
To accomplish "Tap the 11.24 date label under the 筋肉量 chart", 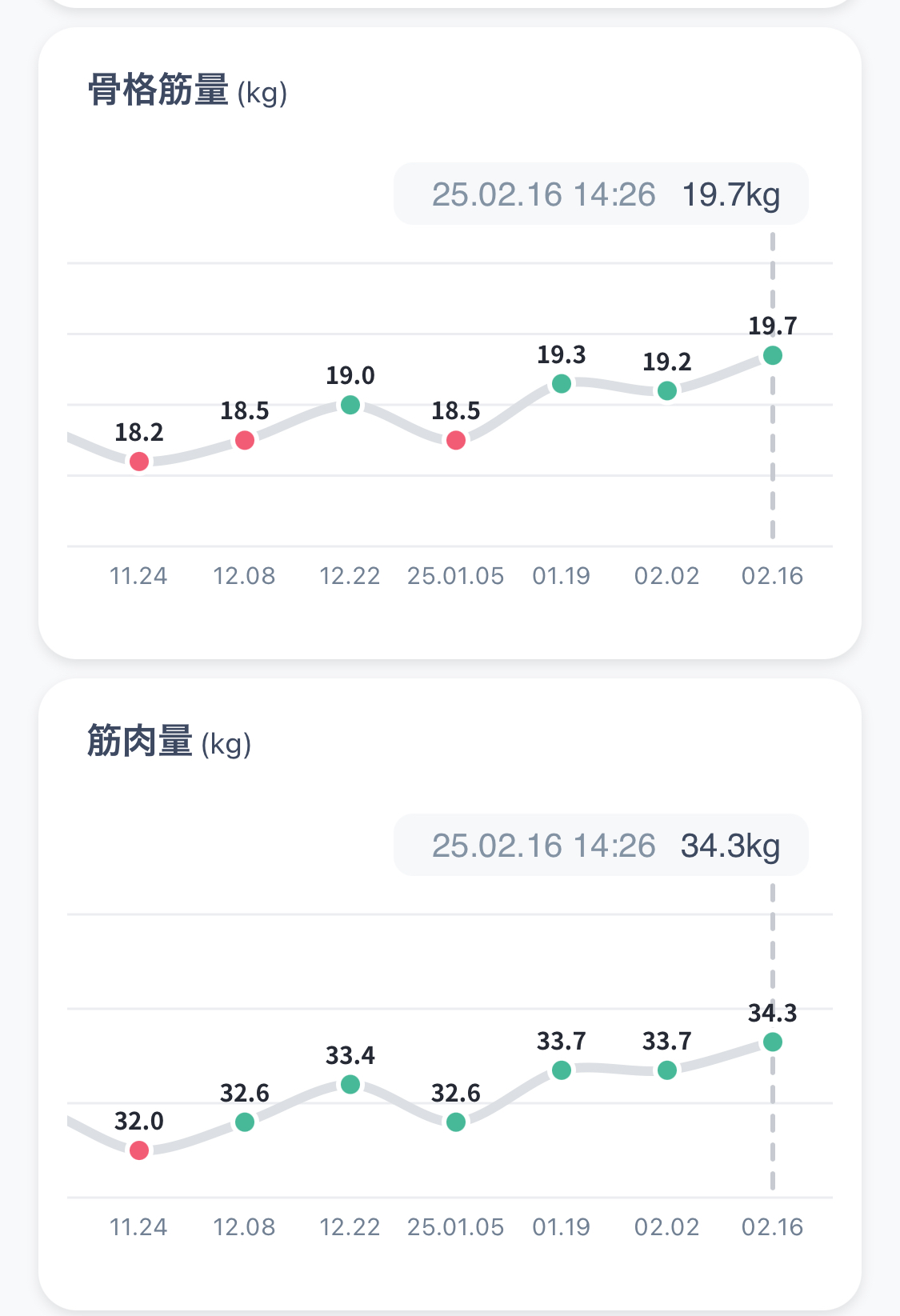I will [x=138, y=1227].
